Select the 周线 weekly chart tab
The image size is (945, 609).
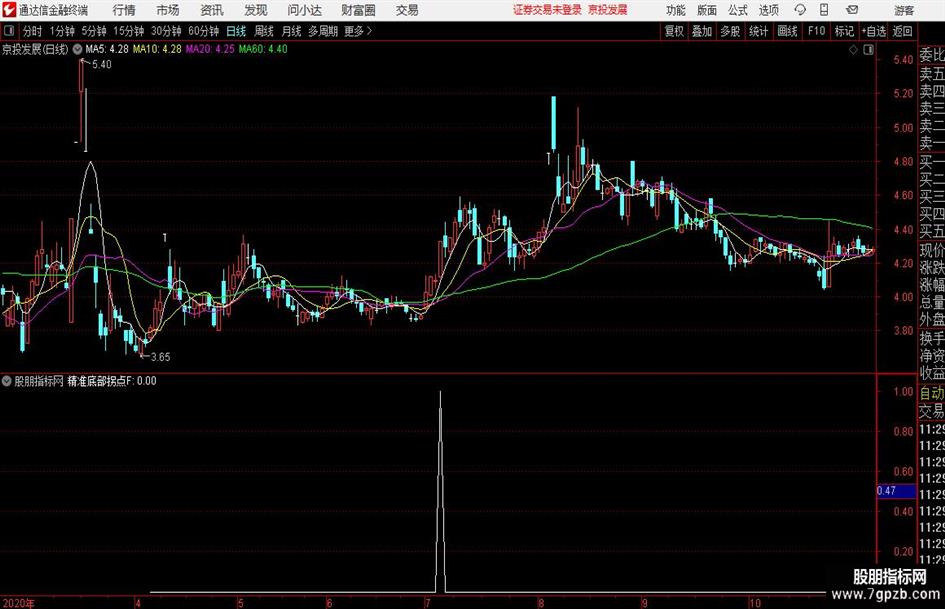pos(264,31)
